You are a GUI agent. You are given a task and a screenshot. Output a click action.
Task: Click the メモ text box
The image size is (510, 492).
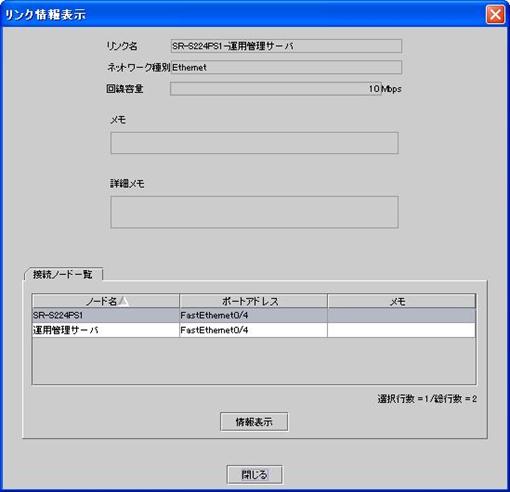[x=254, y=143]
